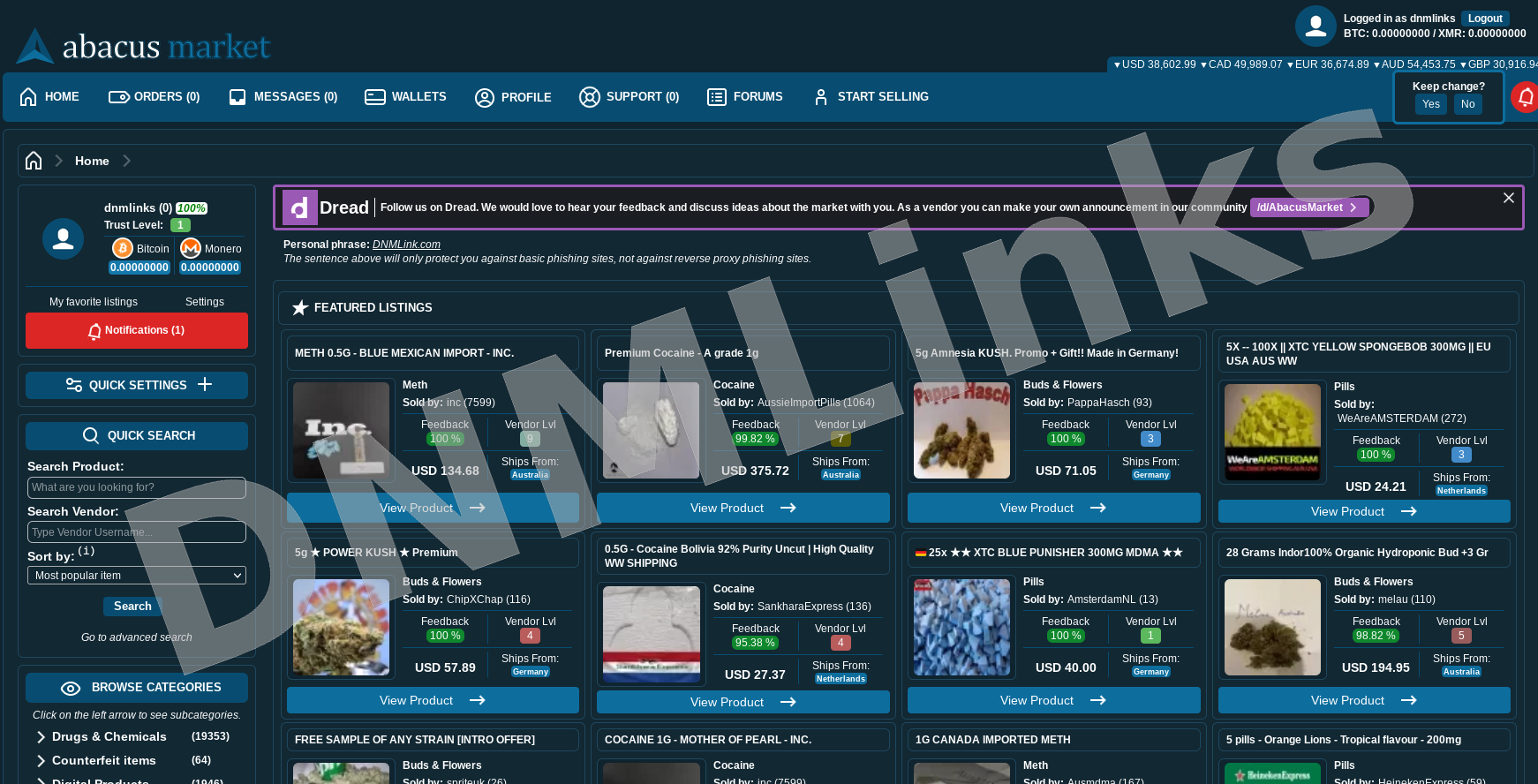Open the WALLETS page
Viewport: 1538px width, 784px height.
[x=405, y=96]
